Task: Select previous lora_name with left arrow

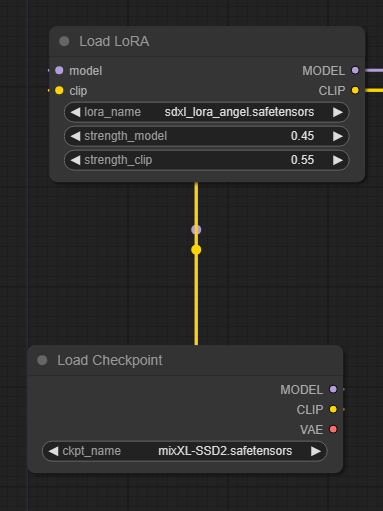Action: tap(75, 112)
